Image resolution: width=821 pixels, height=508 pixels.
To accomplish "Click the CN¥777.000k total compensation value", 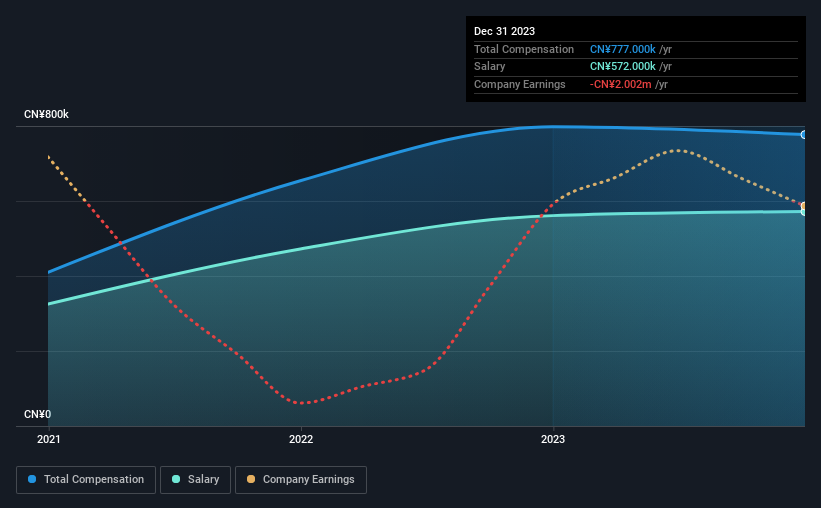I will (623, 49).
